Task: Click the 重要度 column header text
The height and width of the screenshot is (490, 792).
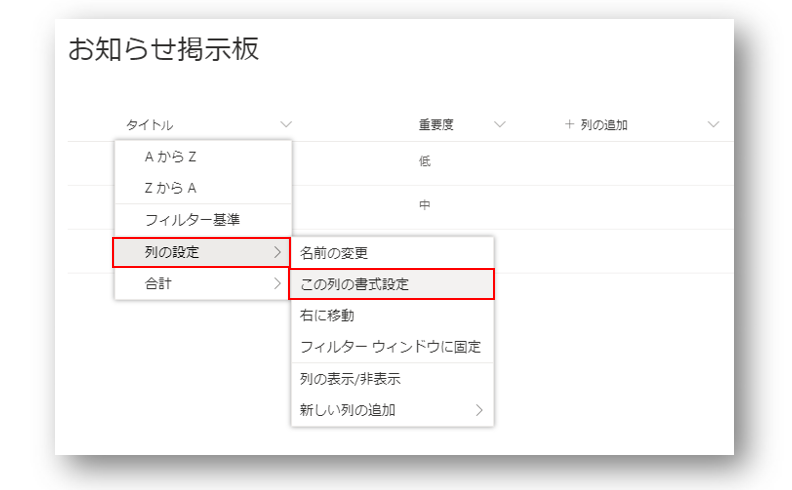Action: click(x=436, y=125)
